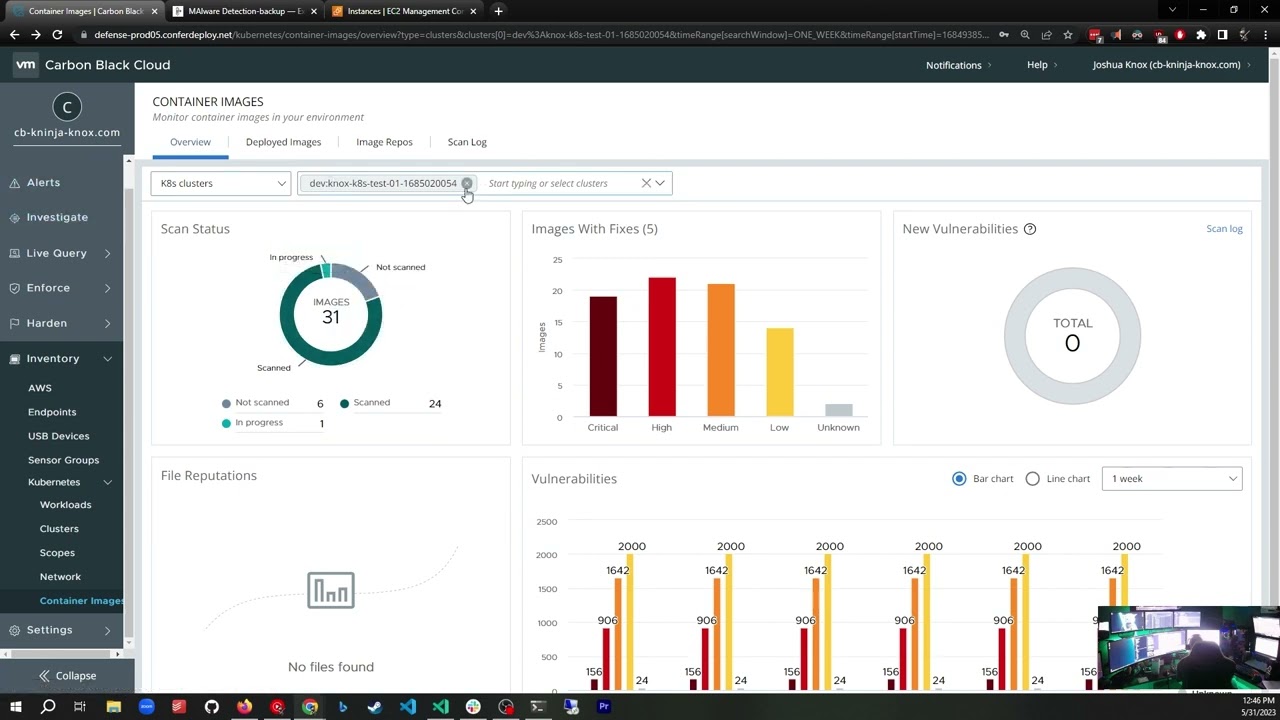
Task: Click the Alerts bell icon in sidebar
Action: click(15, 183)
